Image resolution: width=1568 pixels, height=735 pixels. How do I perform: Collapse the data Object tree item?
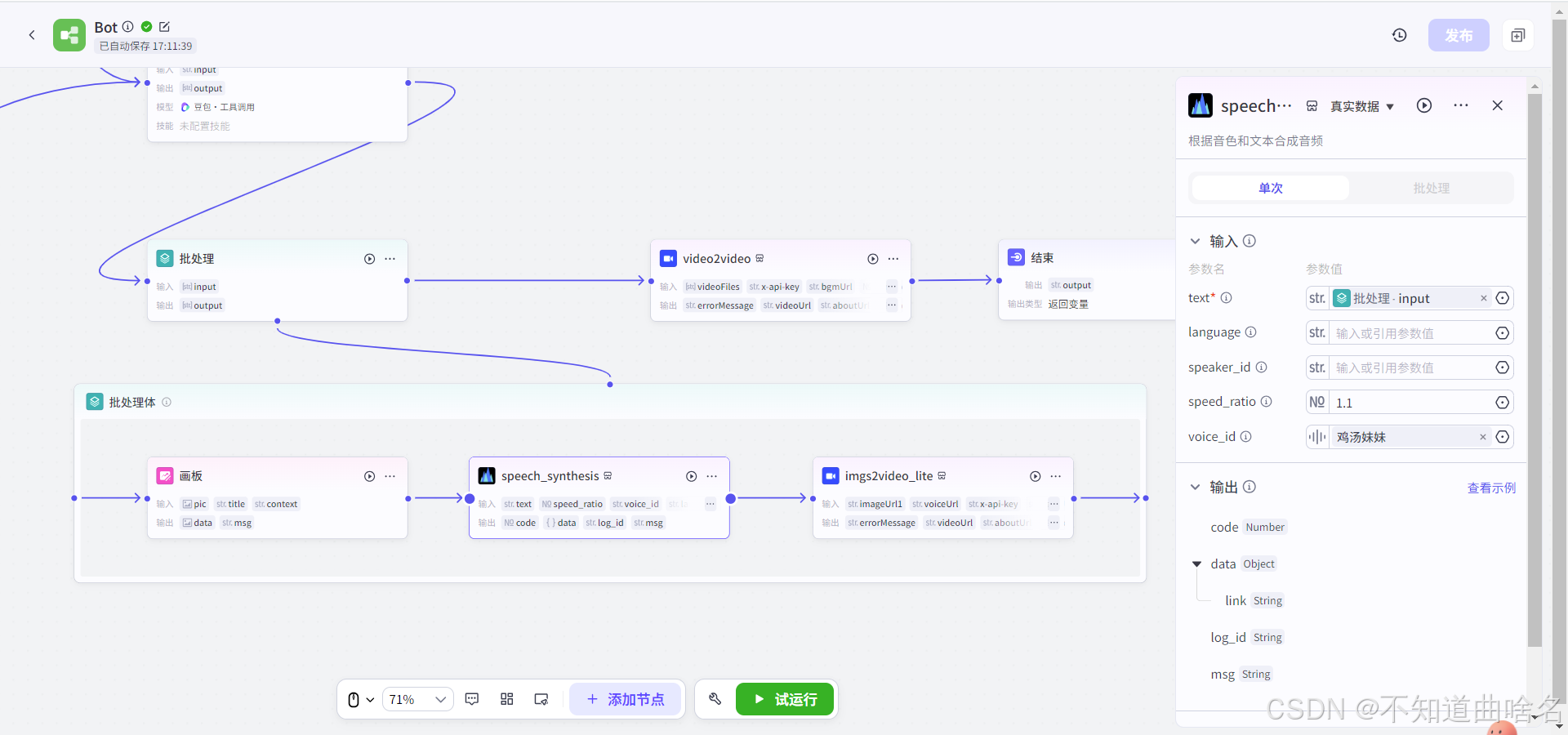click(x=1197, y=564)
